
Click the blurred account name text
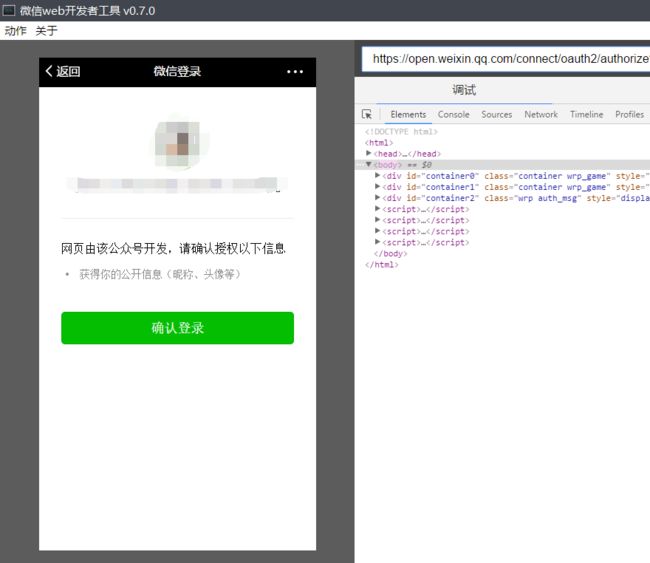click(177, 184)
